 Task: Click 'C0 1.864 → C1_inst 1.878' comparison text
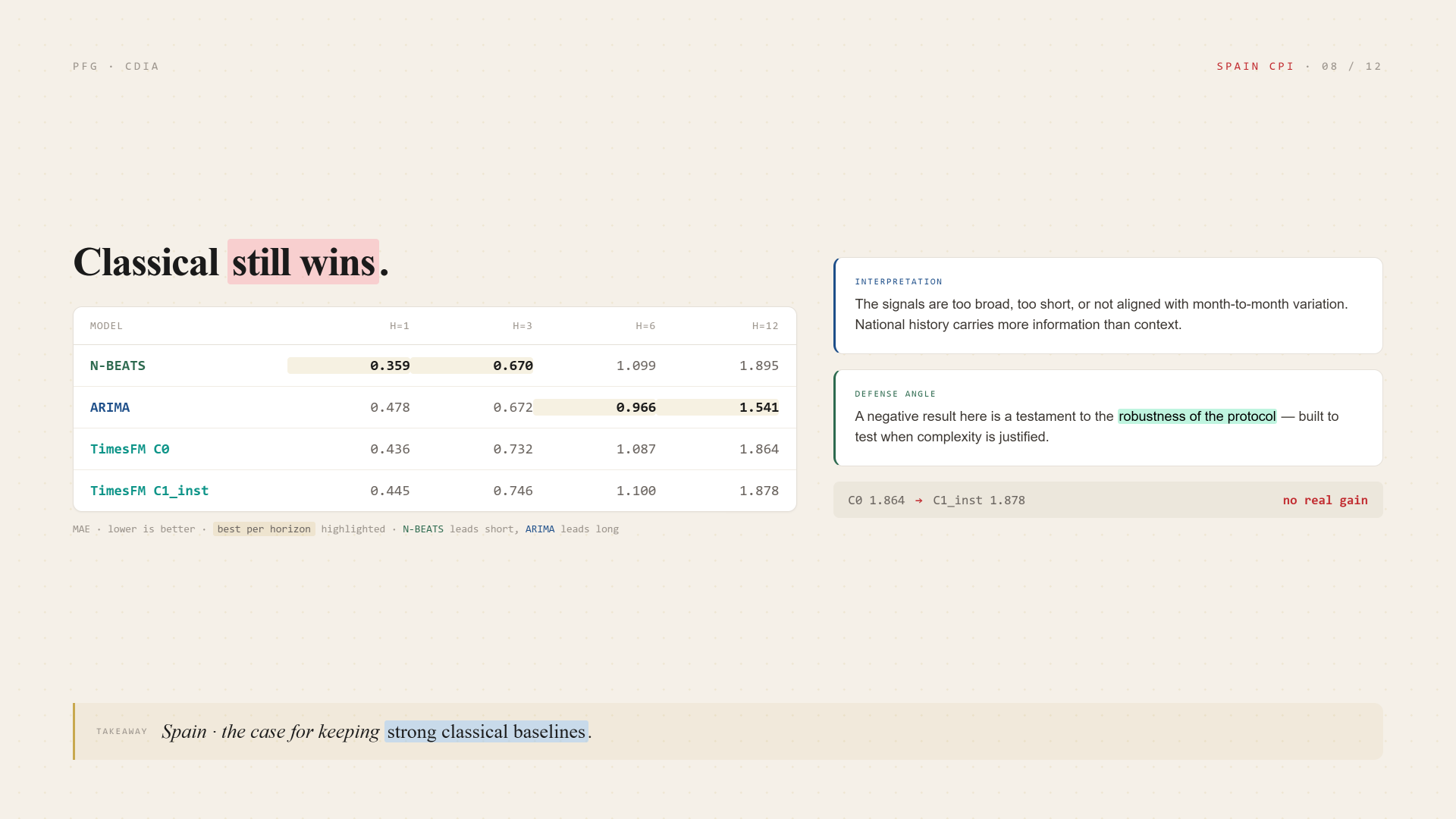pyautogui.click(x=937, y=500)
